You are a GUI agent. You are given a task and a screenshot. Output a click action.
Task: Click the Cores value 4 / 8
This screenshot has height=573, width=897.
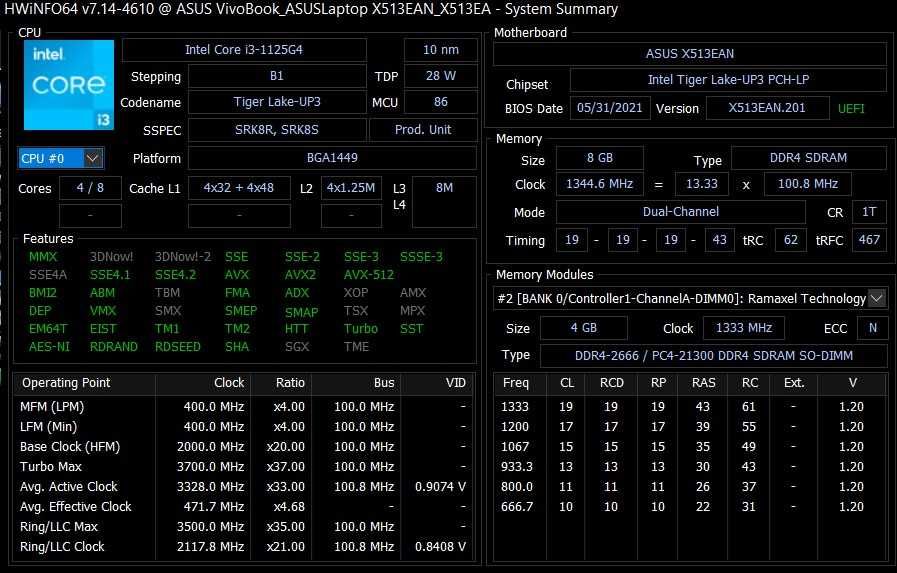coord(90,188)
